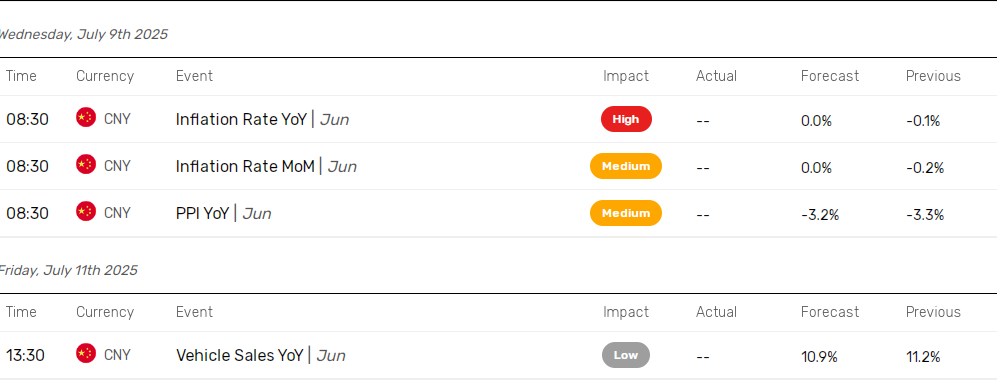Click the red High impact badge
This screenshot has width=997, height=380.
click(626, 119)
